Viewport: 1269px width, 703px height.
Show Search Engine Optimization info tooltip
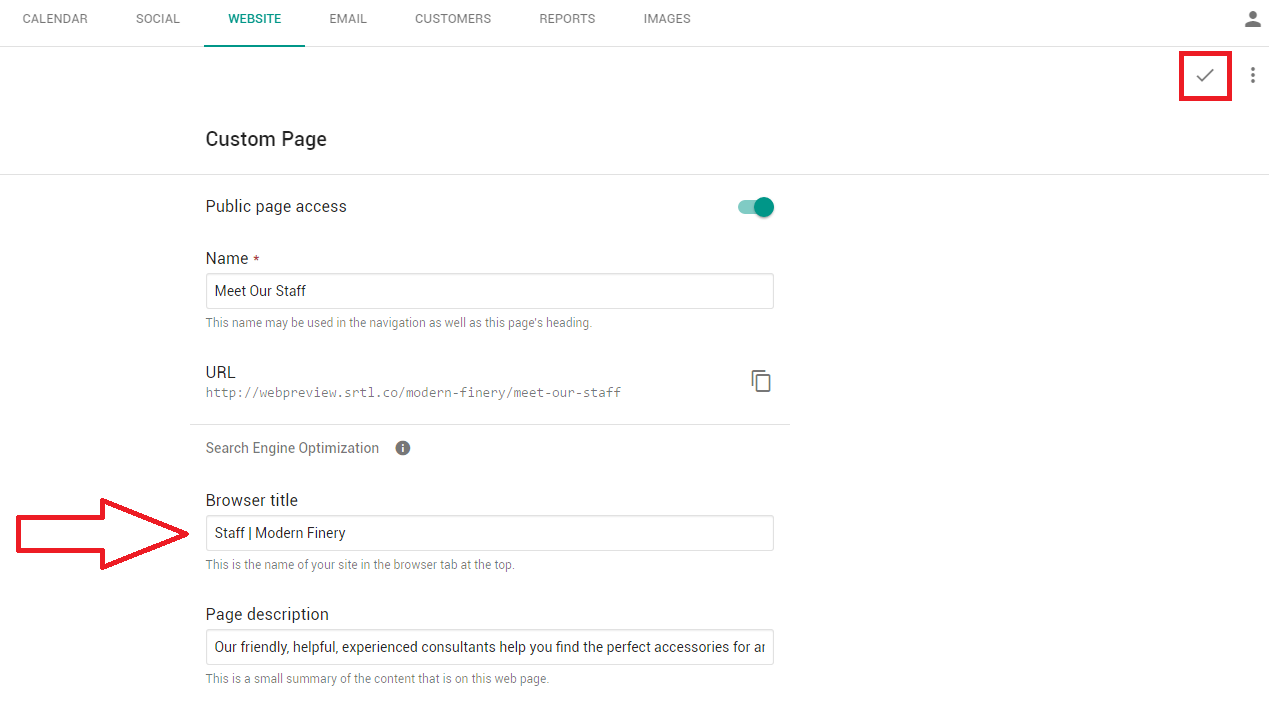point(403,448)
